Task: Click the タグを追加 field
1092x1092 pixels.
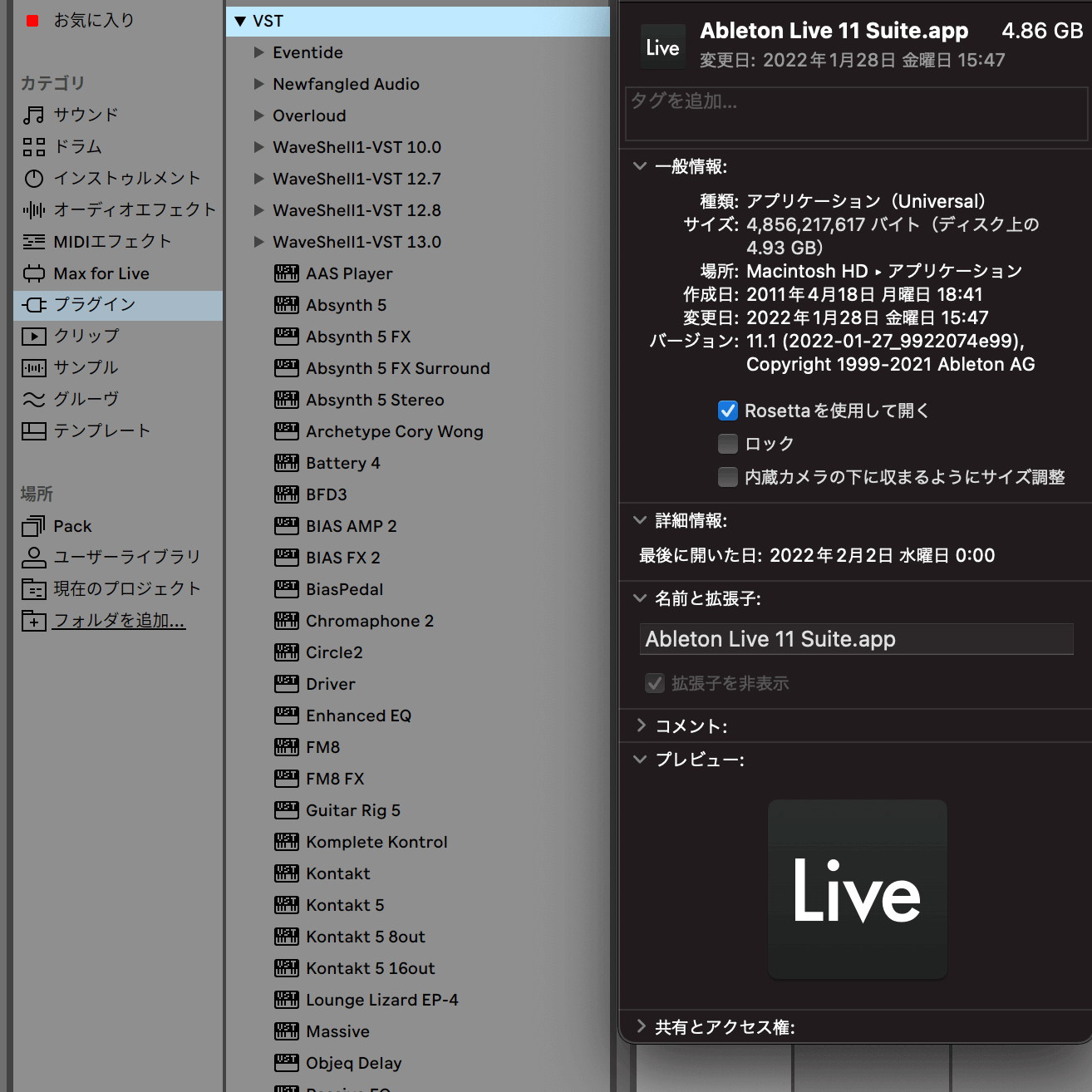Action: [x=856, y=114]
